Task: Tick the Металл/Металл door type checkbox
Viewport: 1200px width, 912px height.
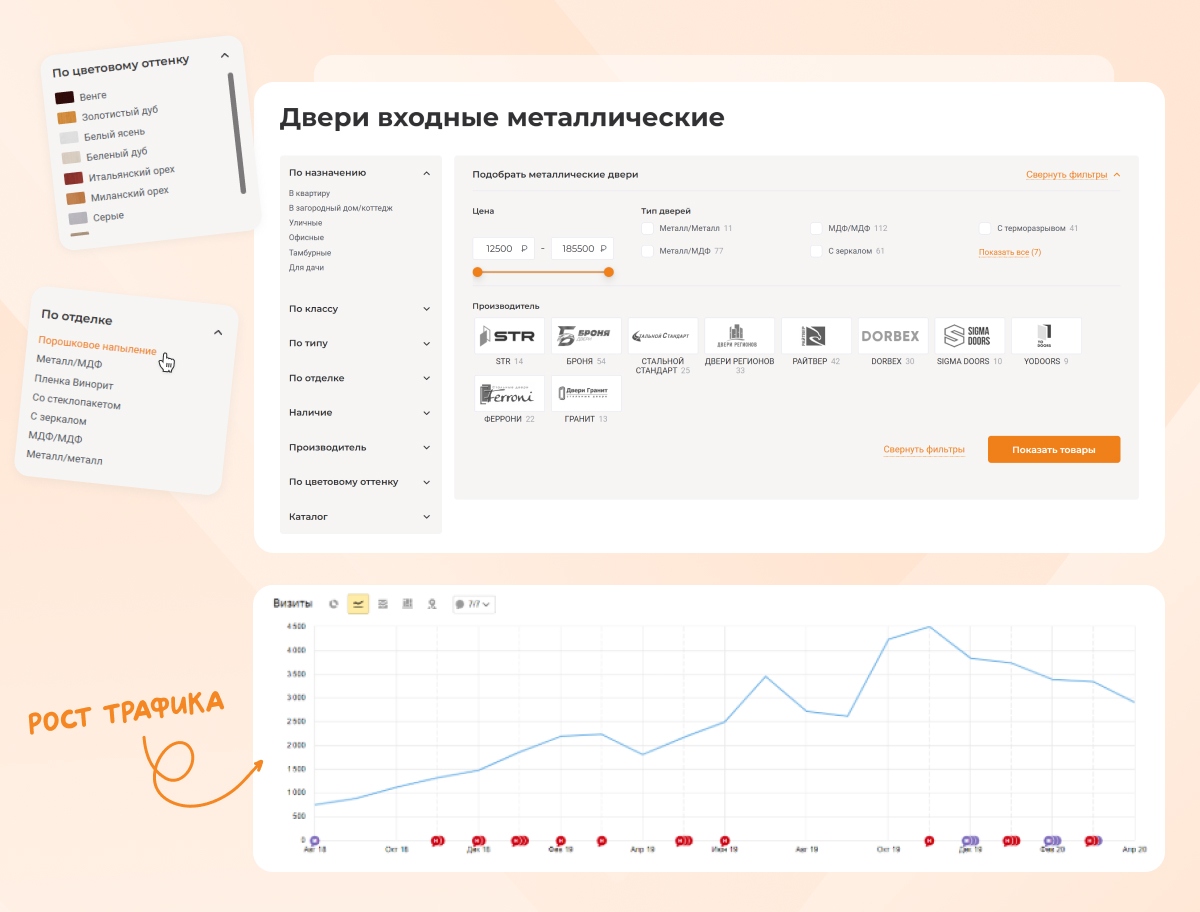Action: point(647,228)
